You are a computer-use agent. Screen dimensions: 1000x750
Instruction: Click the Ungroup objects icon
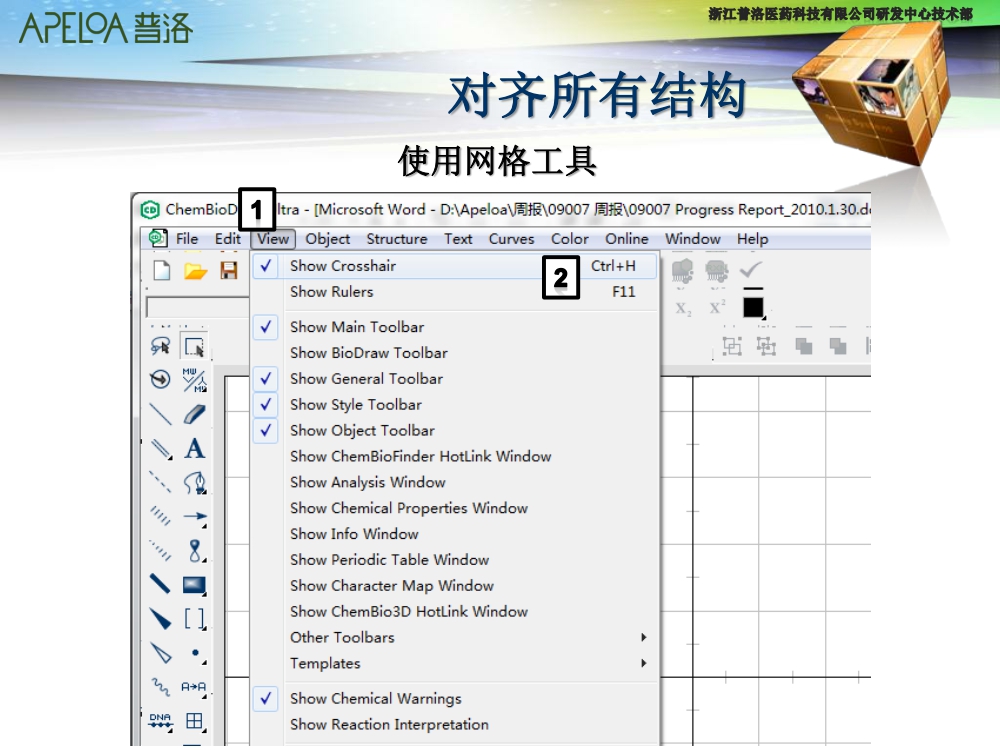coord(766,346)
